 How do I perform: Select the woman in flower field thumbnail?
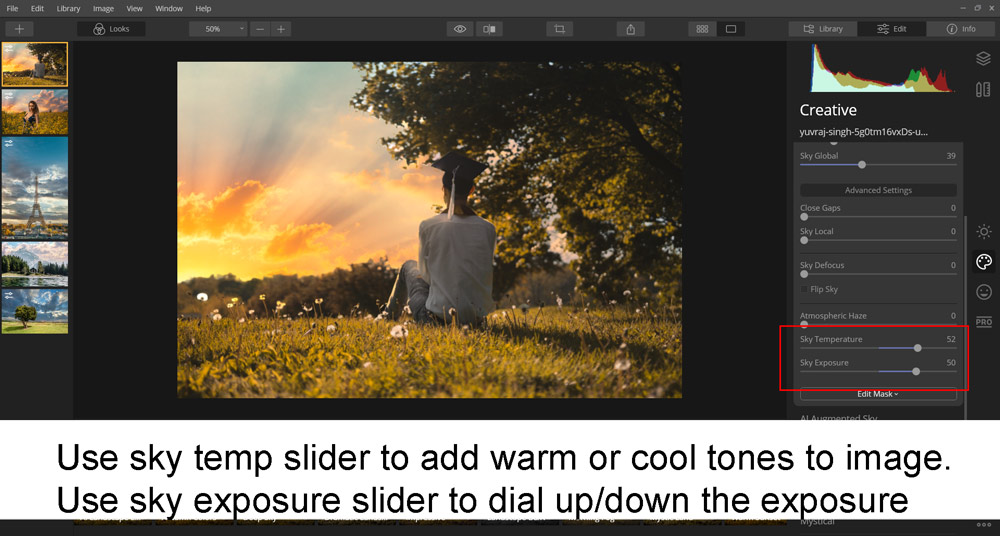click(x=34, y=111)
